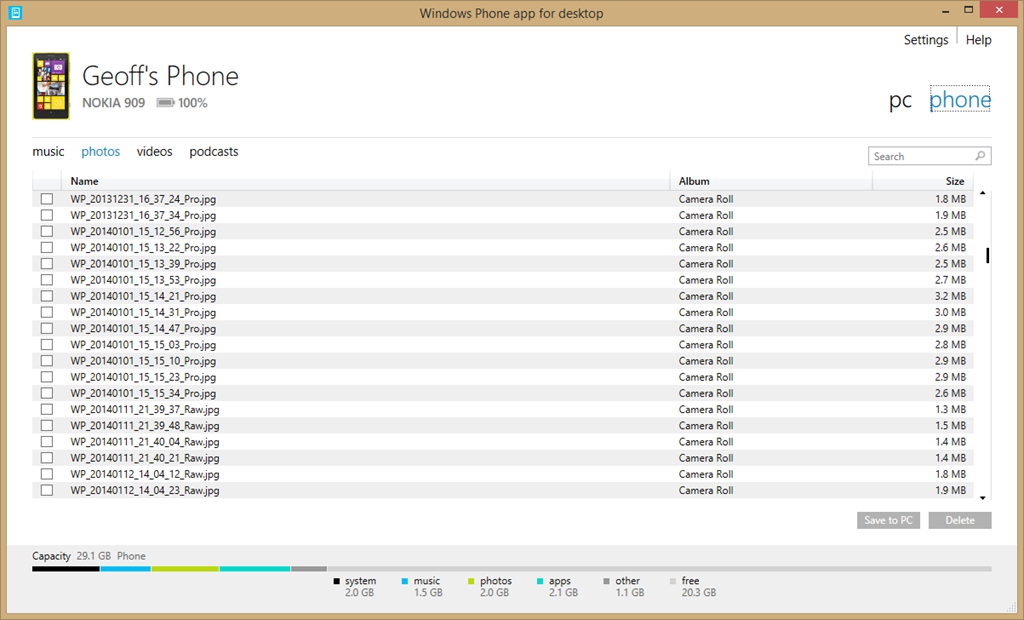
Task: Click the search magnifier icon
Action: [x=981, y=156]
